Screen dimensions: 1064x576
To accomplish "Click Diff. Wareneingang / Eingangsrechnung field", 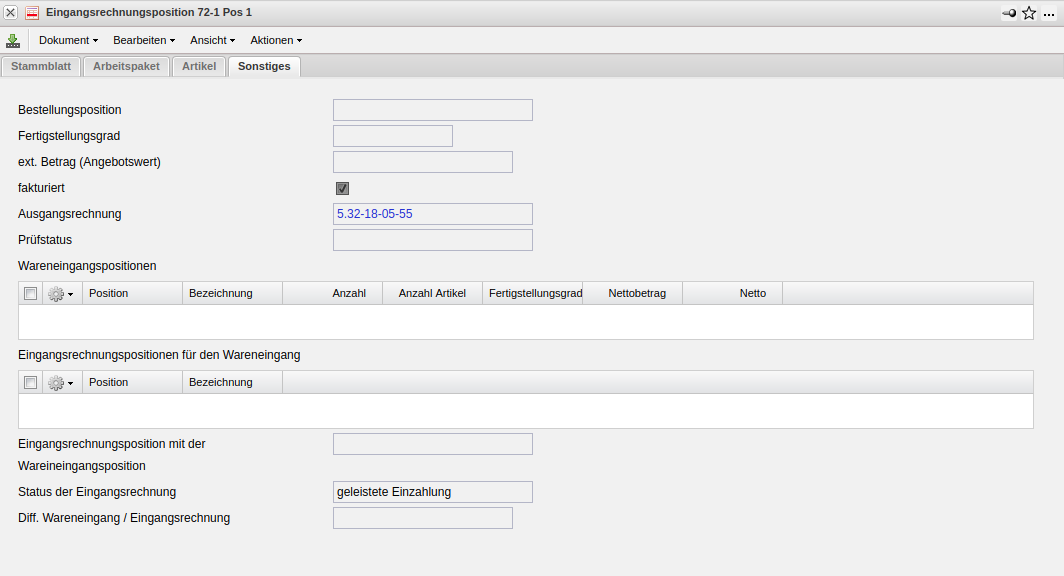I will 423,518.
